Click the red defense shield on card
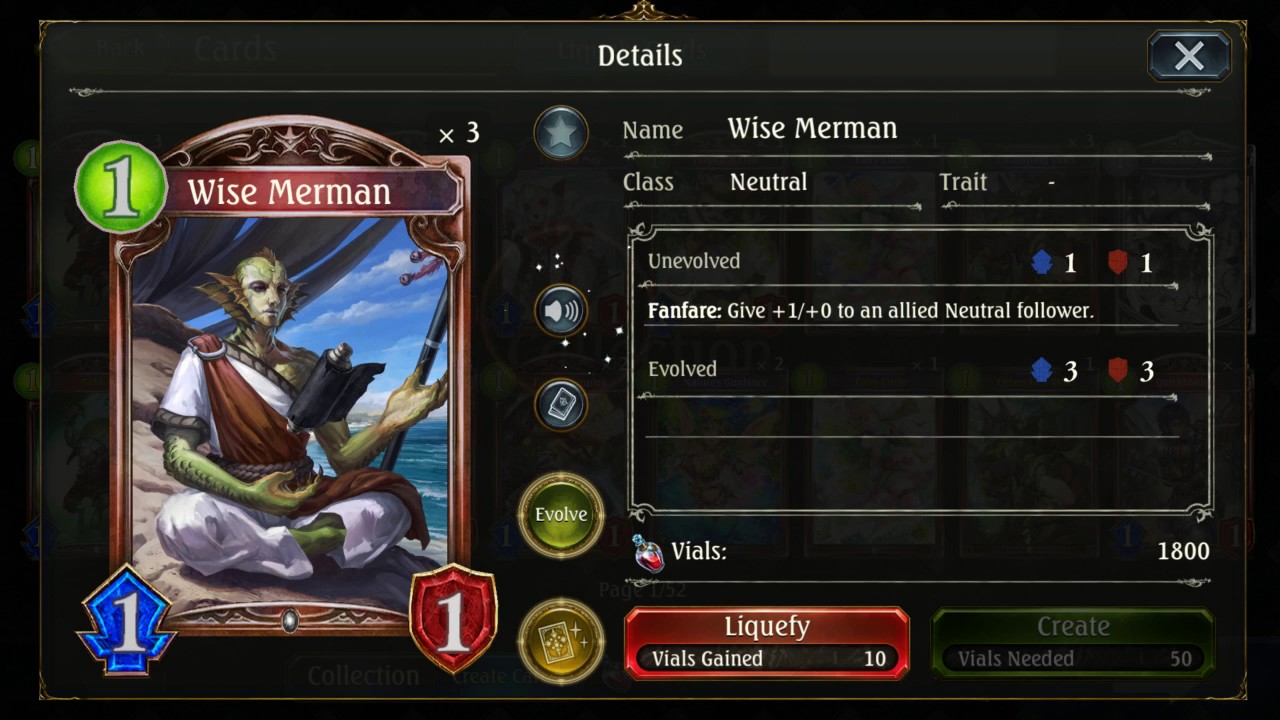The width and height of the screenshot is (1280, 720). [x=454, y=620]
